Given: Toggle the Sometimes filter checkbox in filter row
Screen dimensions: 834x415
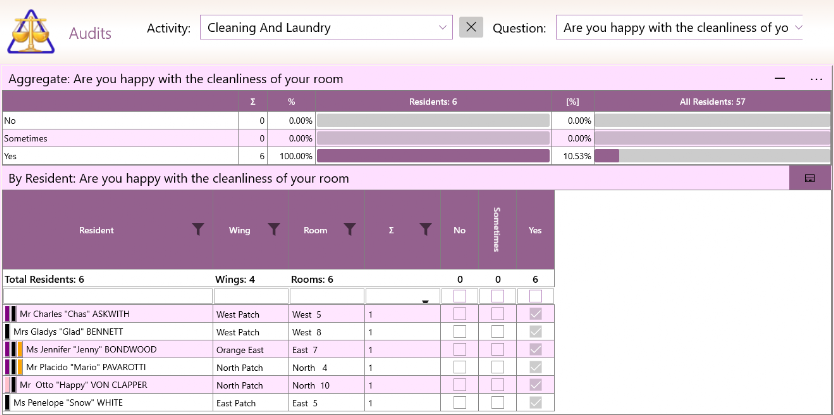Looking at the screenshot, I should click(x=497, y=296).
